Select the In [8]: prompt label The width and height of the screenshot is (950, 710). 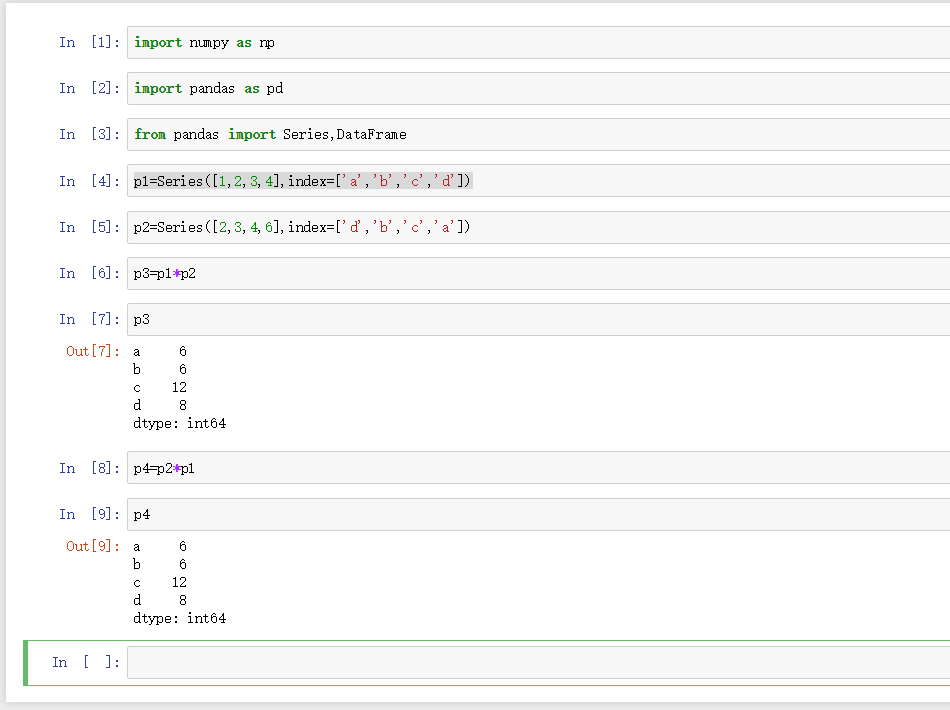[x=89, y=468]
